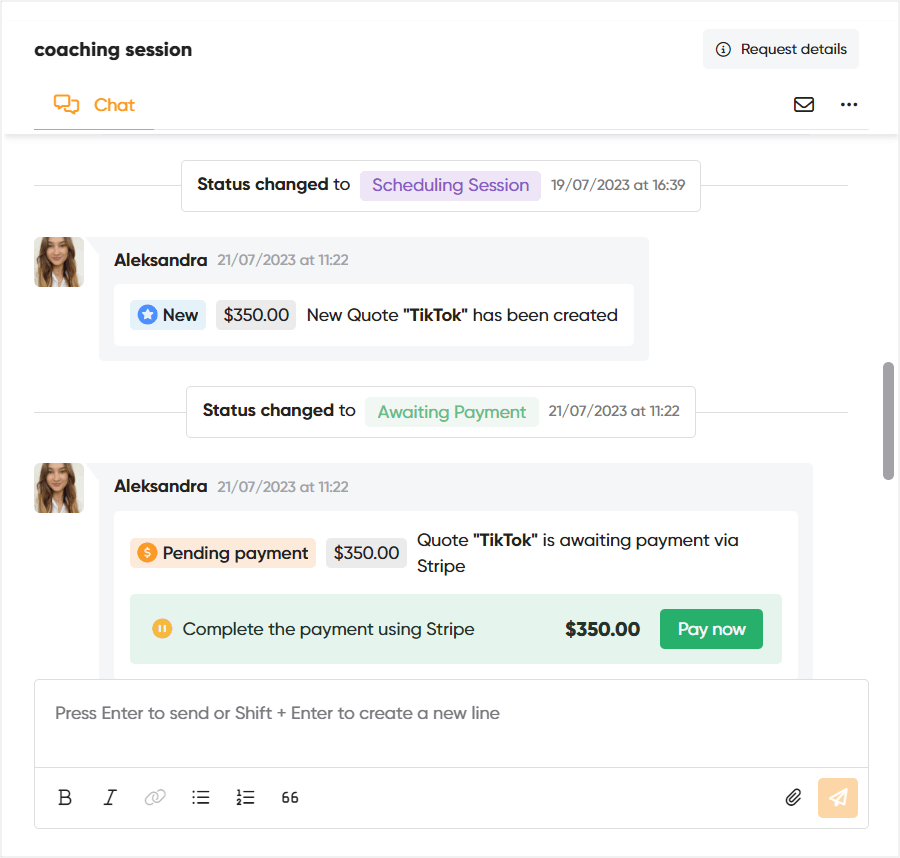This screenshot has height=858, width=900.
Task: Open the Request details panel
Action: 781,49
